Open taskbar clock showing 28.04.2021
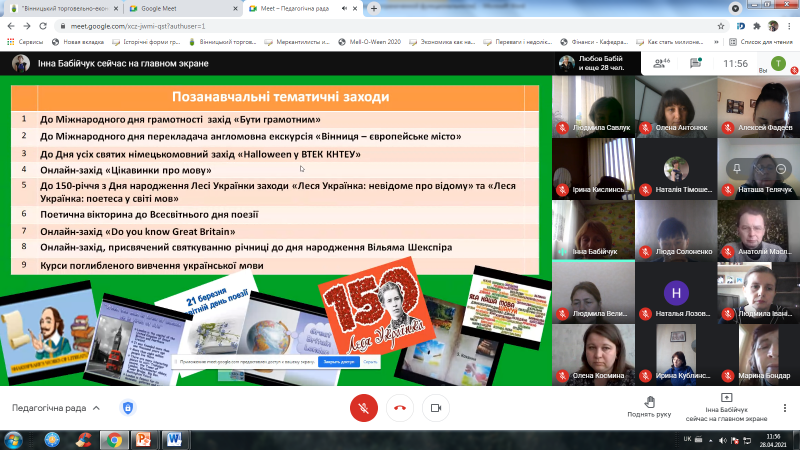Screen dimensions: 800x450 [773, 440]
